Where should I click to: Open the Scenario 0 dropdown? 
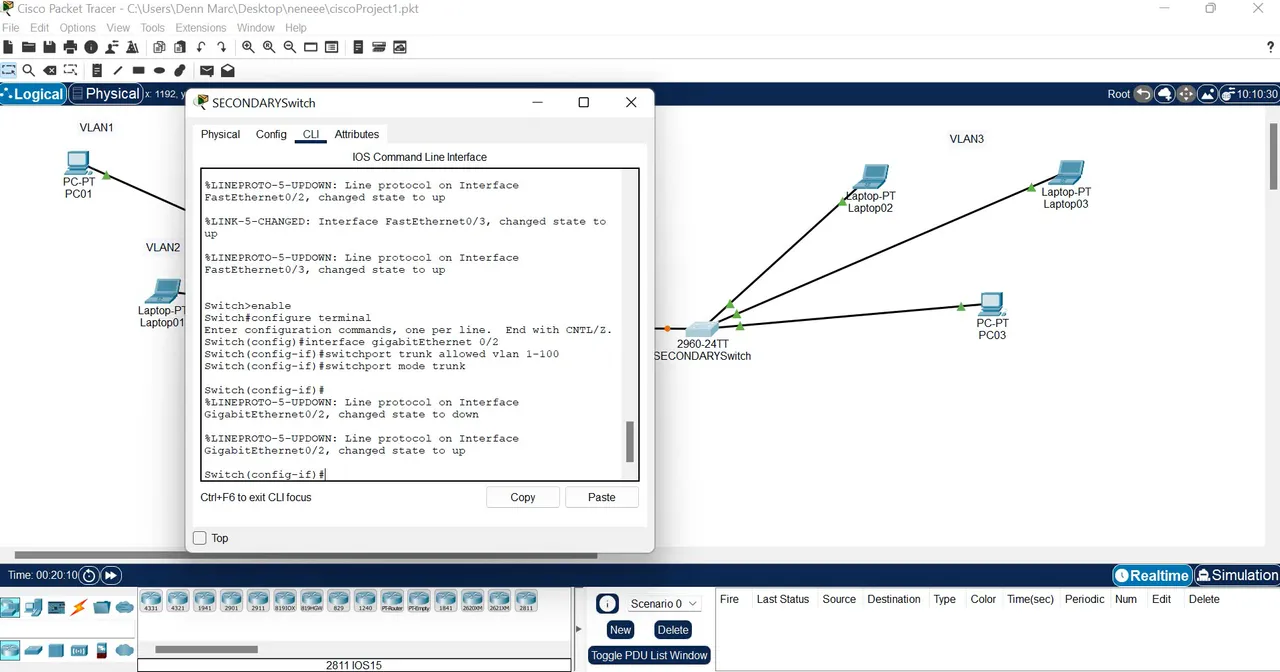664,604
